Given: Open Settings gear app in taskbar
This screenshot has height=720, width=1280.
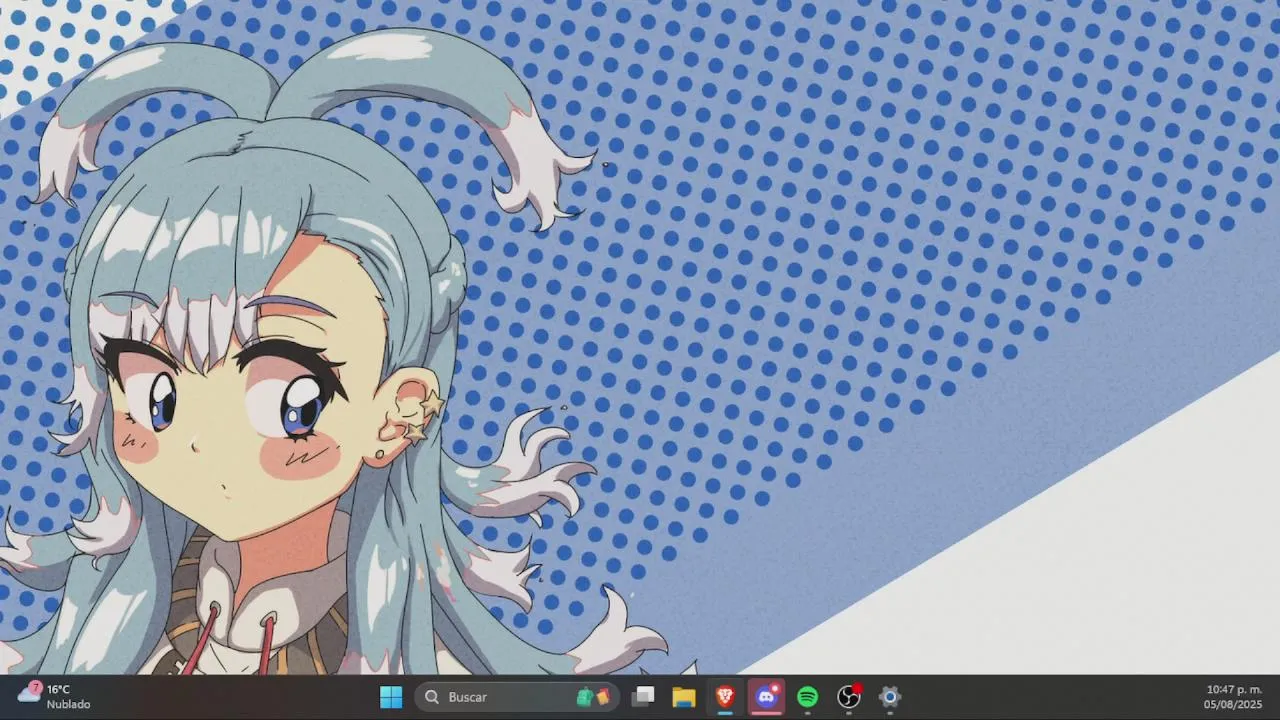Looking at the screenshot, I should (x=890, y=697).
